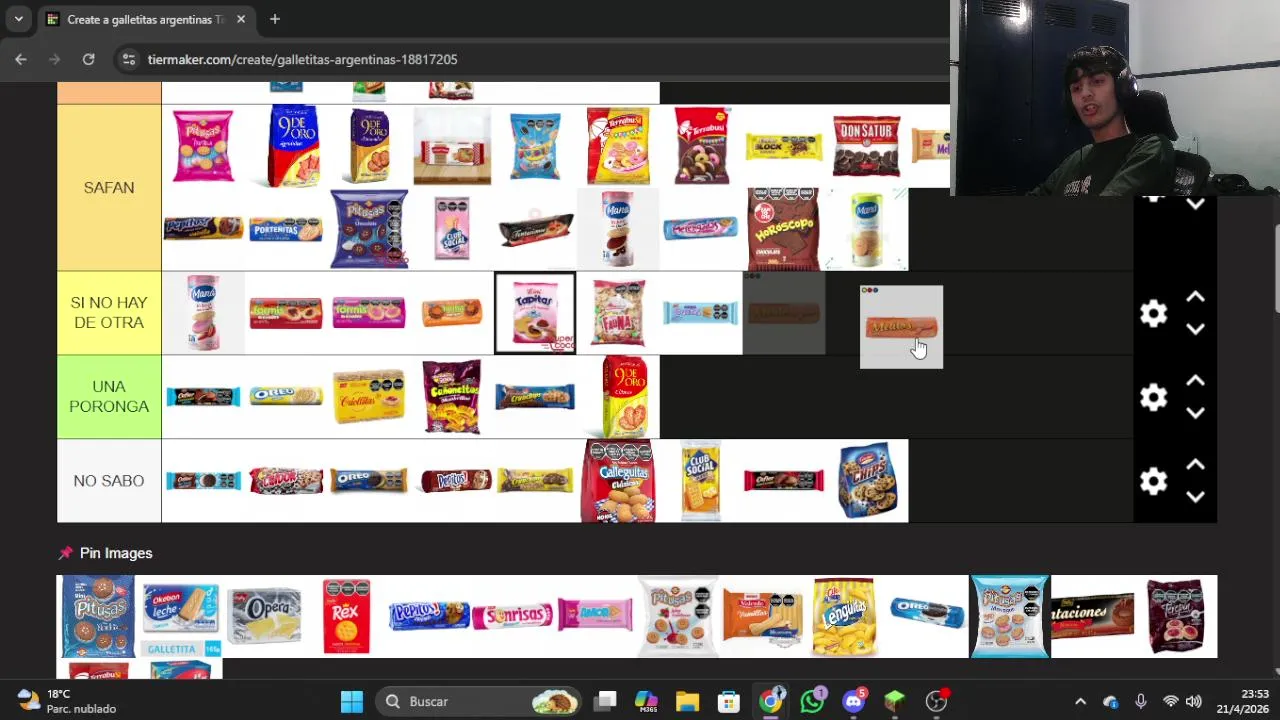Edit the NO SABO tier label

(x=109, y=480)
